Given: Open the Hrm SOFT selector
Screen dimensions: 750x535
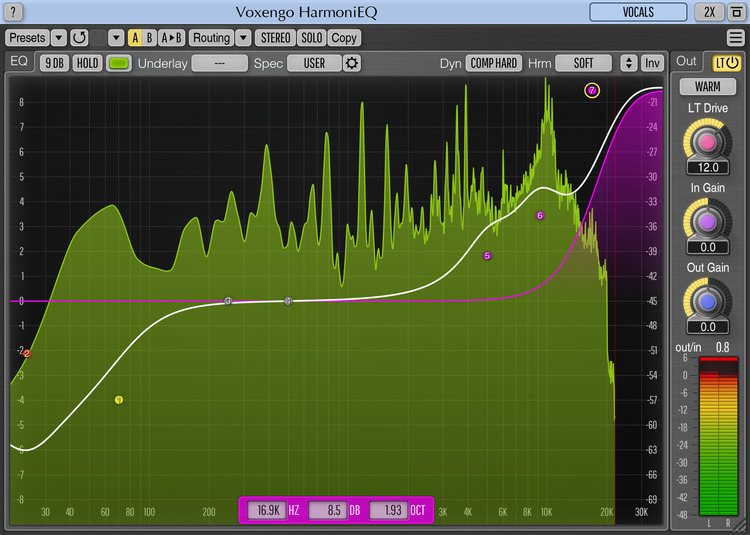Looking at the screenshot, I should (583, 63).
